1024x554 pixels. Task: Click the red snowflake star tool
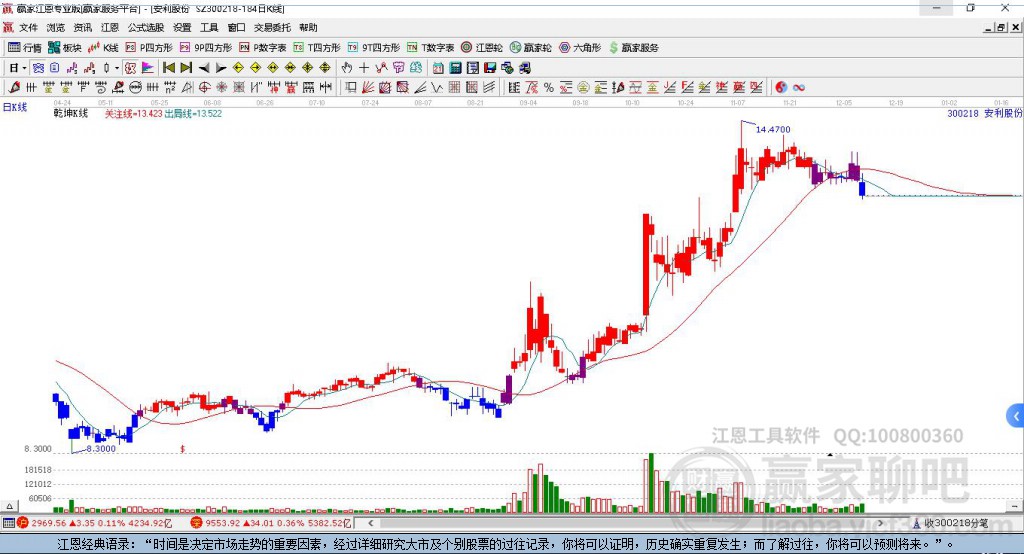coord(221,87)
